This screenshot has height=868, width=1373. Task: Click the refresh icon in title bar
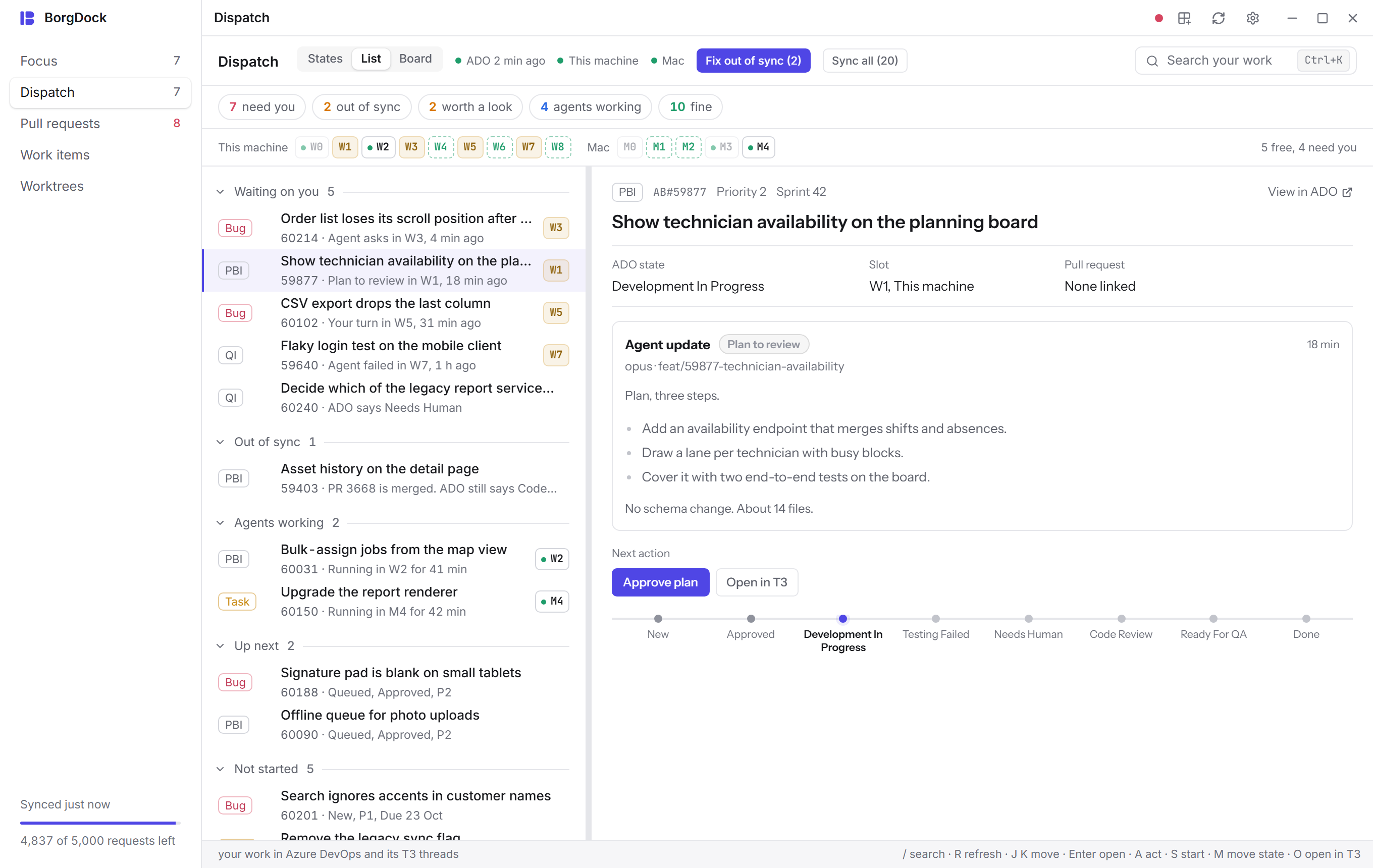(x=1219, y=18)
